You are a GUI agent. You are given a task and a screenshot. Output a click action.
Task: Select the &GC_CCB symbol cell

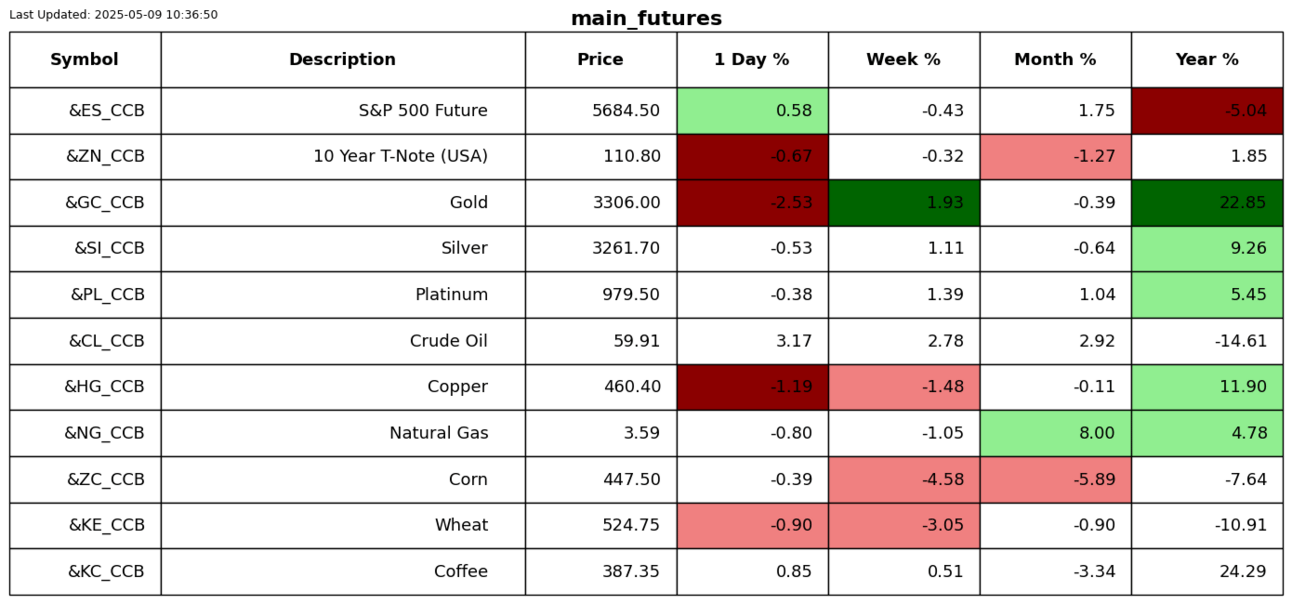click(x=105, y=203)
